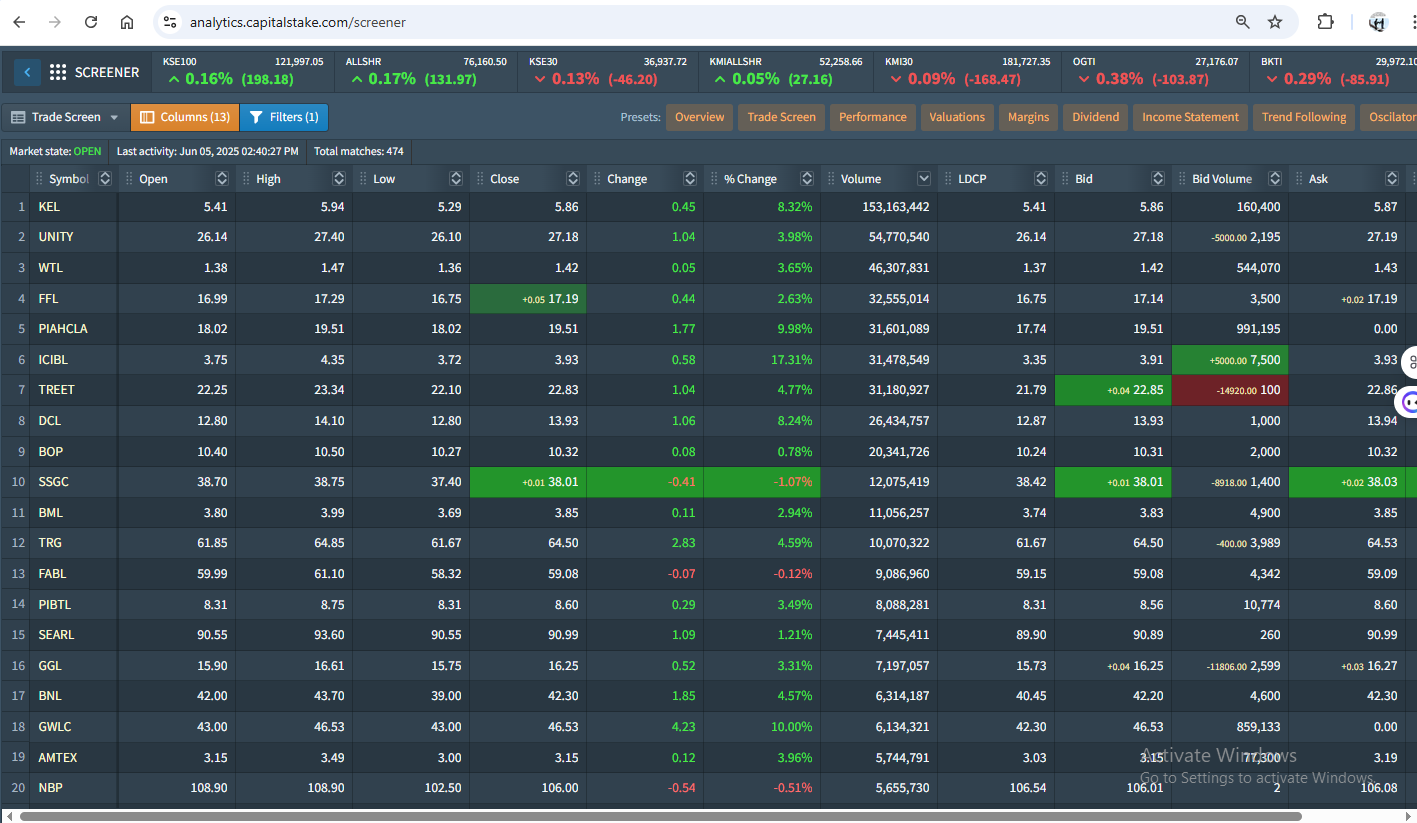This screenshot has height=823, width=1417.
Task: Open the KSE100 index ticker
Action: coord(243,71)
